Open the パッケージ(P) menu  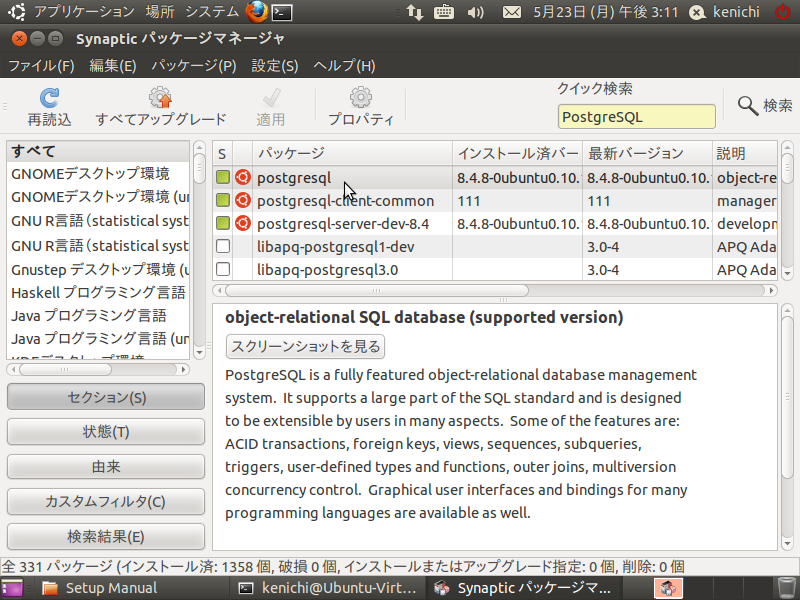(x=194, y=66)
